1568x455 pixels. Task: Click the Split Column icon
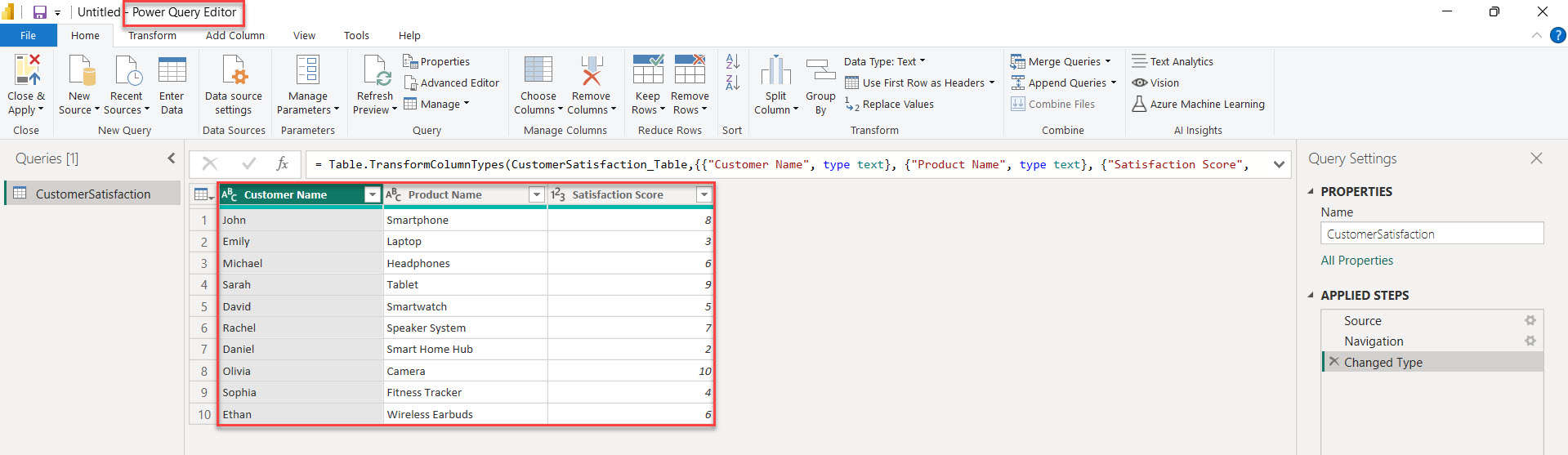[776, 70]
